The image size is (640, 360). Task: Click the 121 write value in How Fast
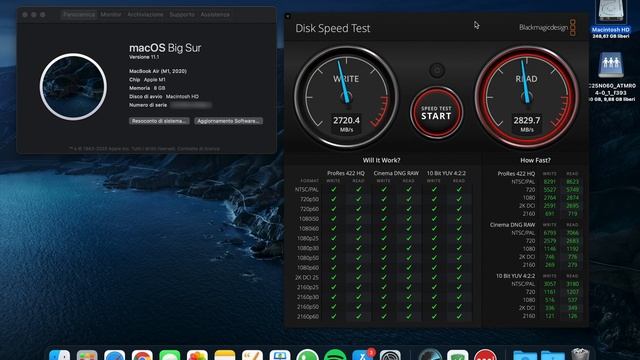(550, 316)
